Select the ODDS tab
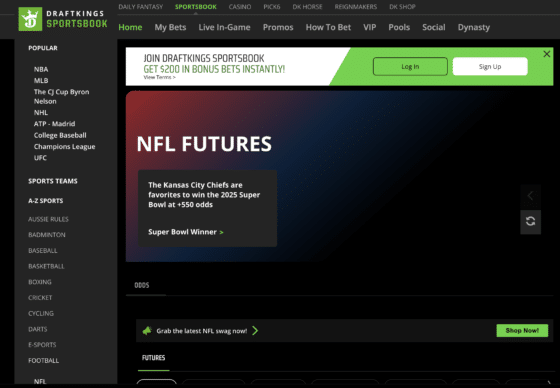Viewport: 560px width, 388px height. (x=142, y=285)
